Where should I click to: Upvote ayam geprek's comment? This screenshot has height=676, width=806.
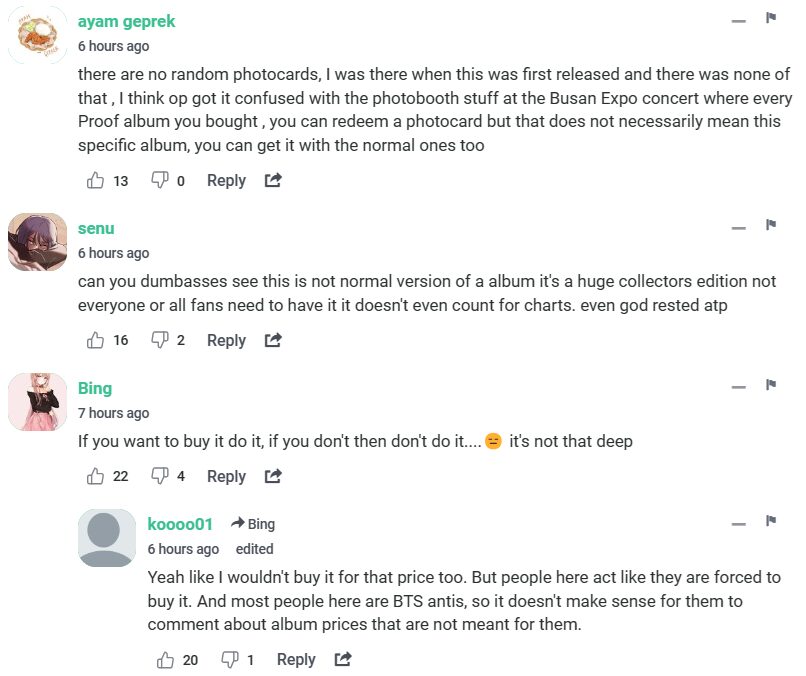tap(96, 180)
